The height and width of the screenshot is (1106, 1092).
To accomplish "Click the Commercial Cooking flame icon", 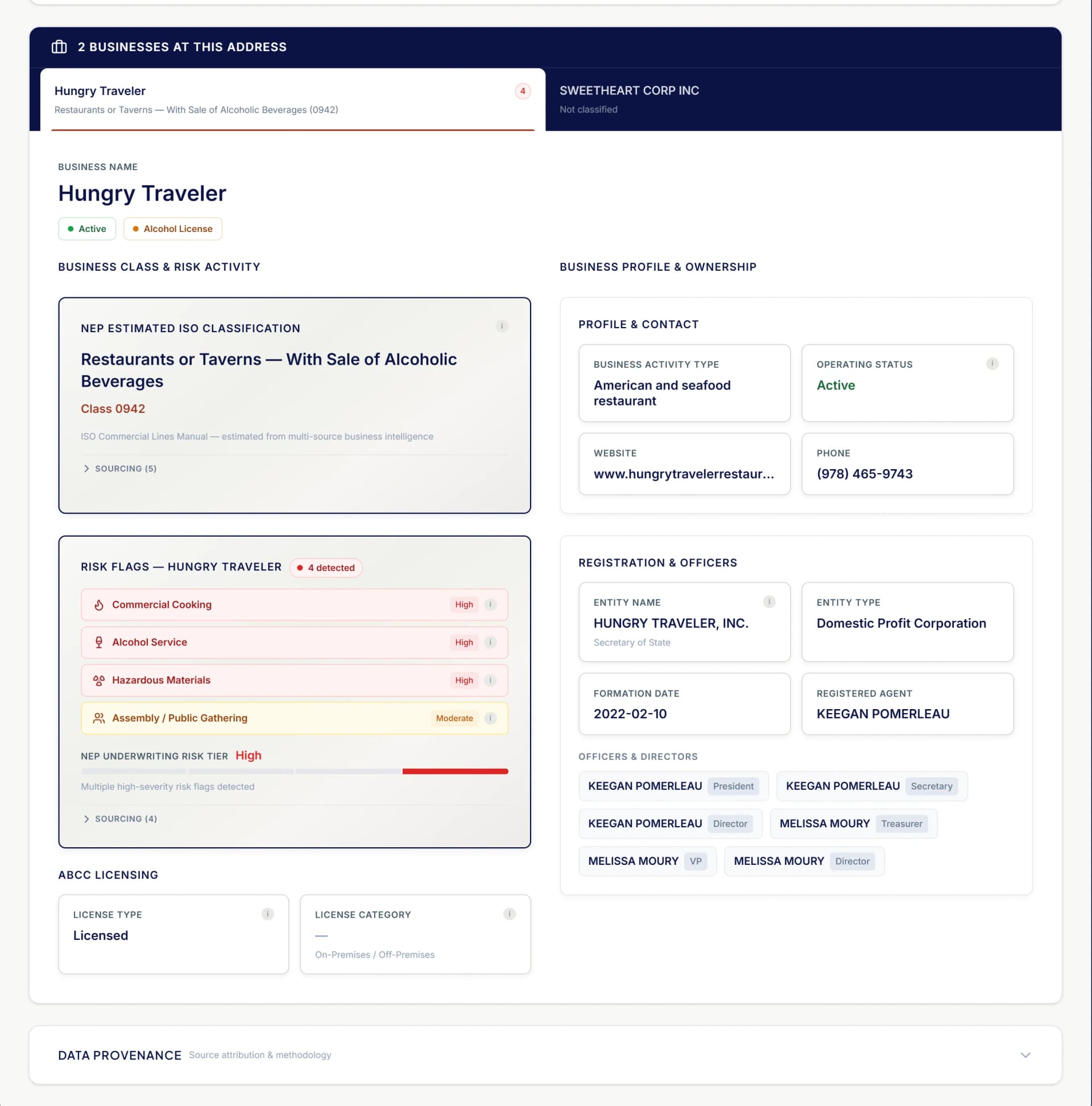I will coord(98,604).
